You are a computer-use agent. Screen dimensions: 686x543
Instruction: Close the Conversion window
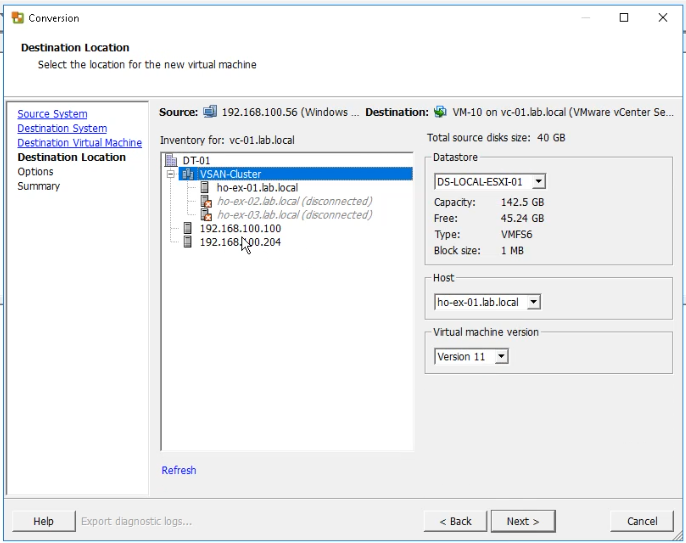[663, 18]
